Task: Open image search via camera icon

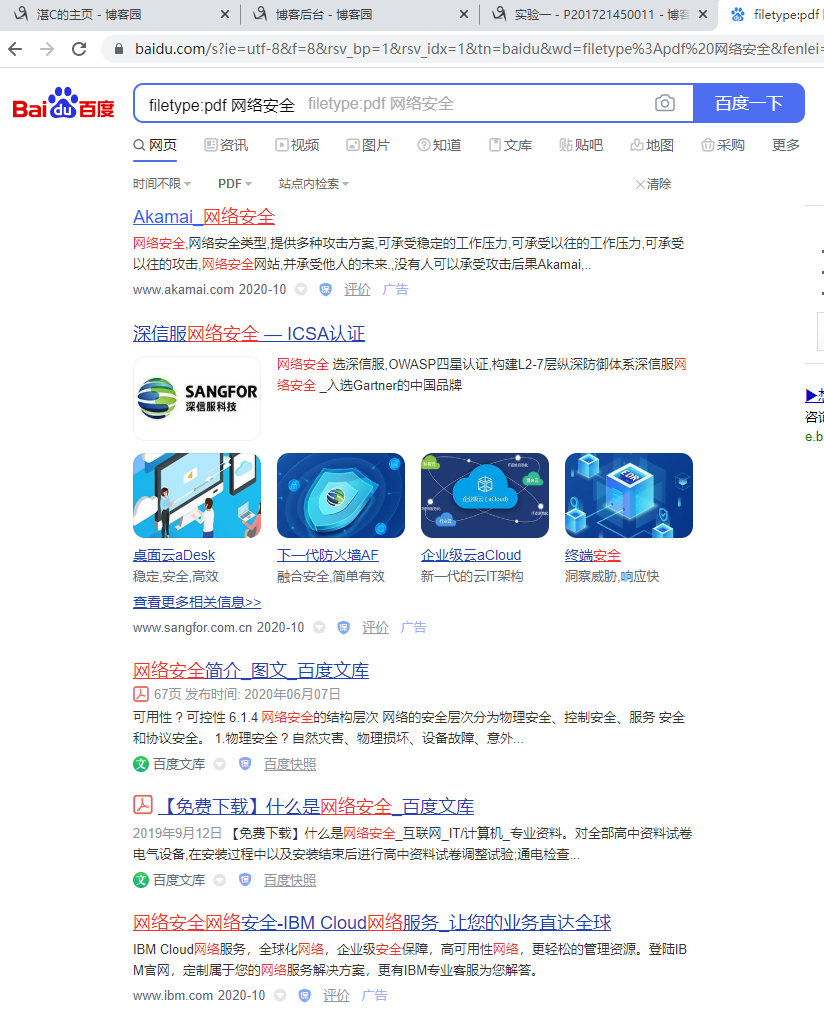Action: [x=664, y=103]
